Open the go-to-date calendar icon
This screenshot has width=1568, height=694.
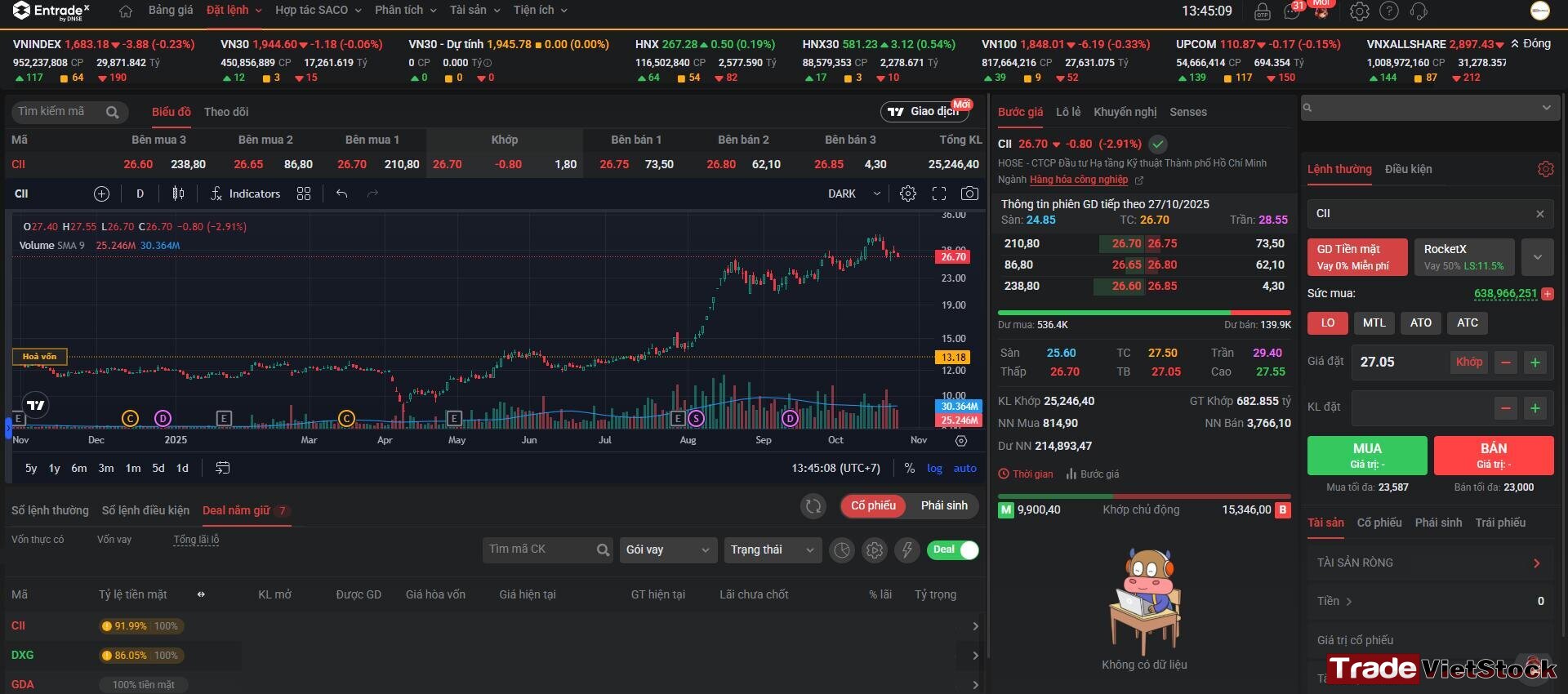click(x=222, y=468)
